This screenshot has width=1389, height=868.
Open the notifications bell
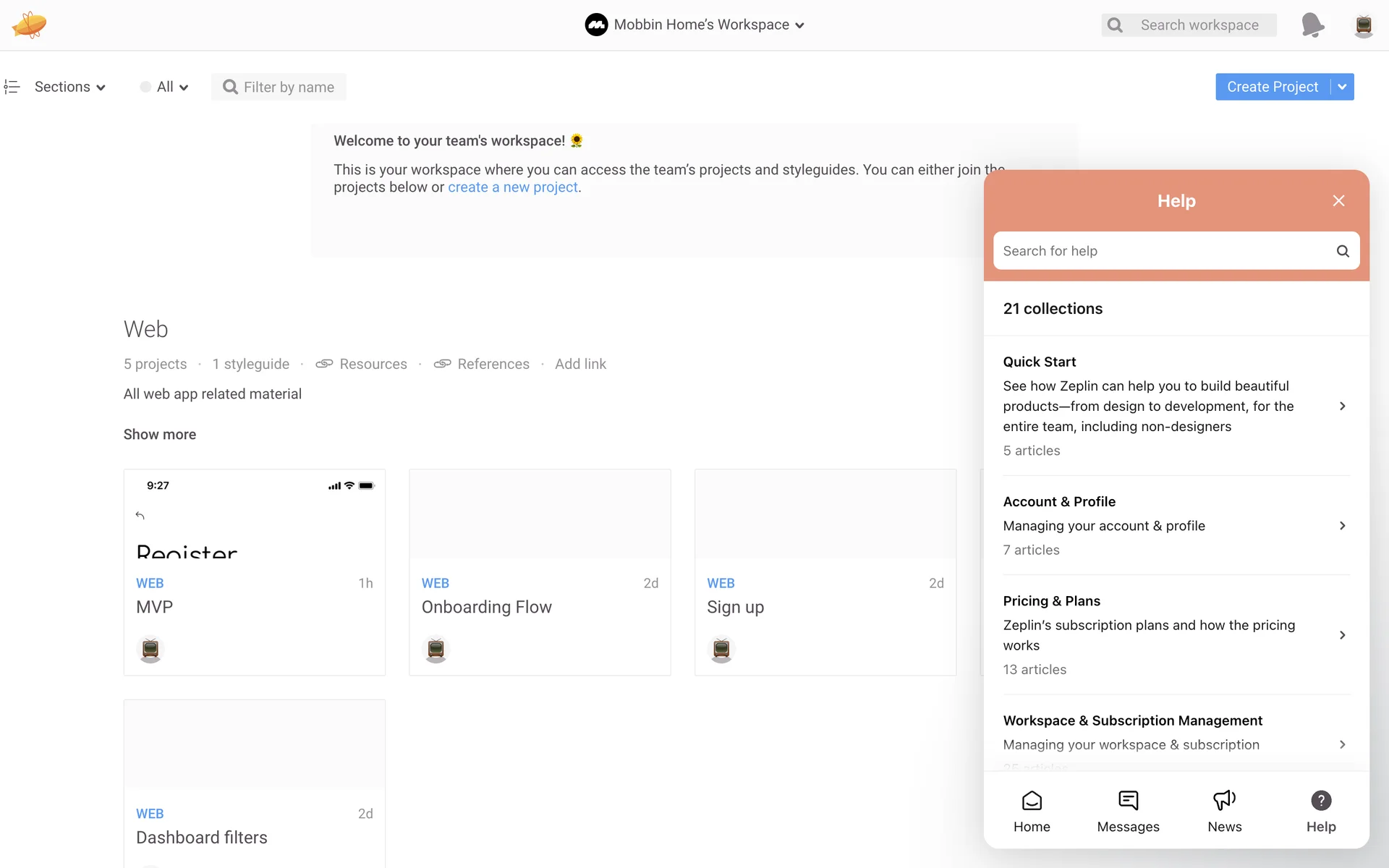(x=1312, y=25)
